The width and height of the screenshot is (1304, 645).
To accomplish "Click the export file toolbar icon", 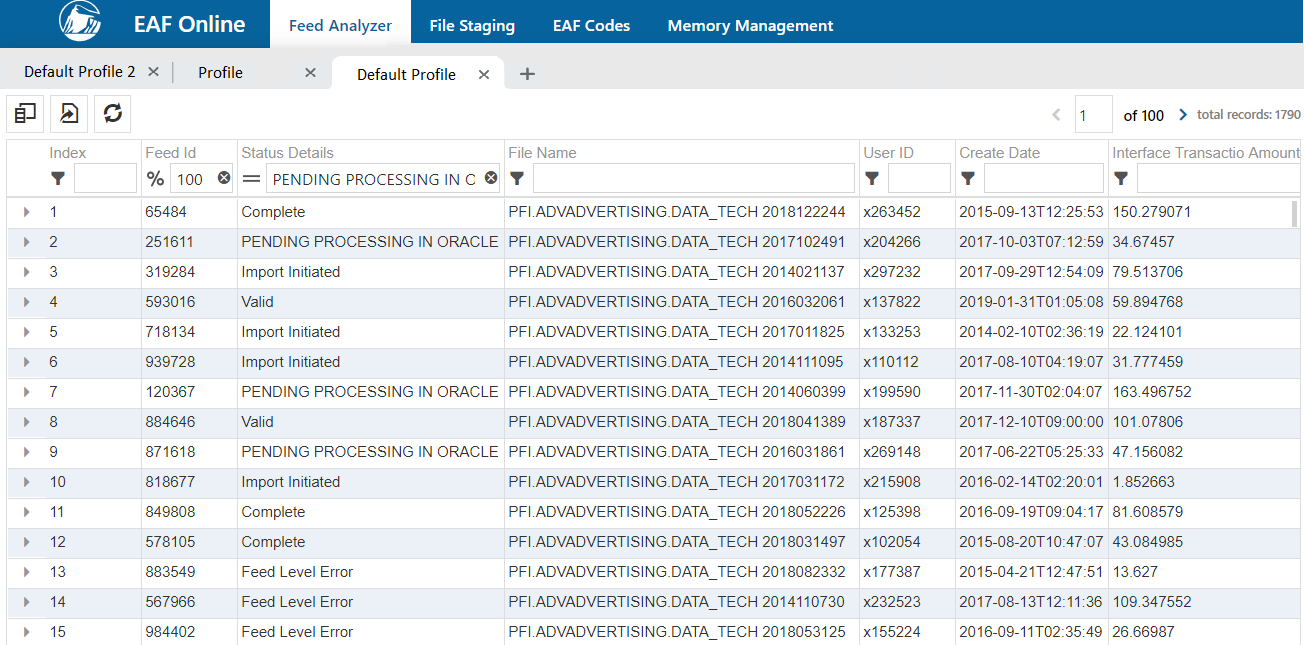I will click(x=69, y=114).
